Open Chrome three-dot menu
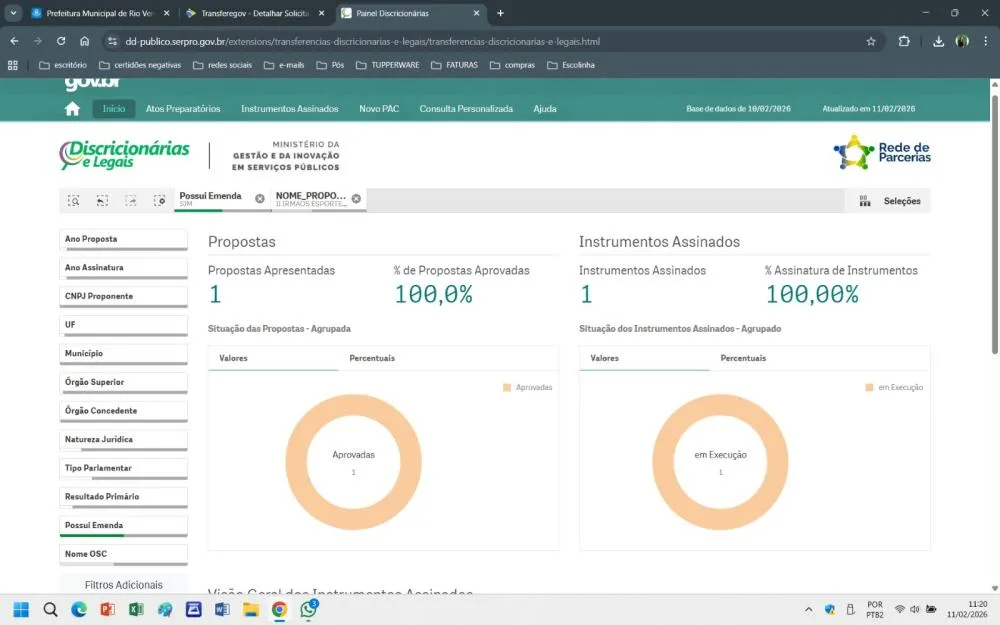Screen dimensions: 1000x625 tap(985, 41)
